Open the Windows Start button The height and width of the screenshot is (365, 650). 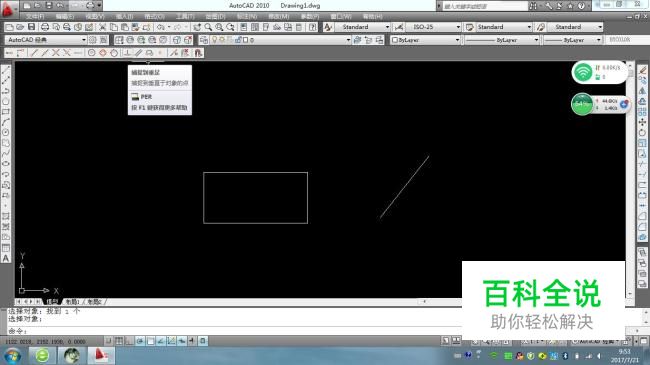(12, 355)
